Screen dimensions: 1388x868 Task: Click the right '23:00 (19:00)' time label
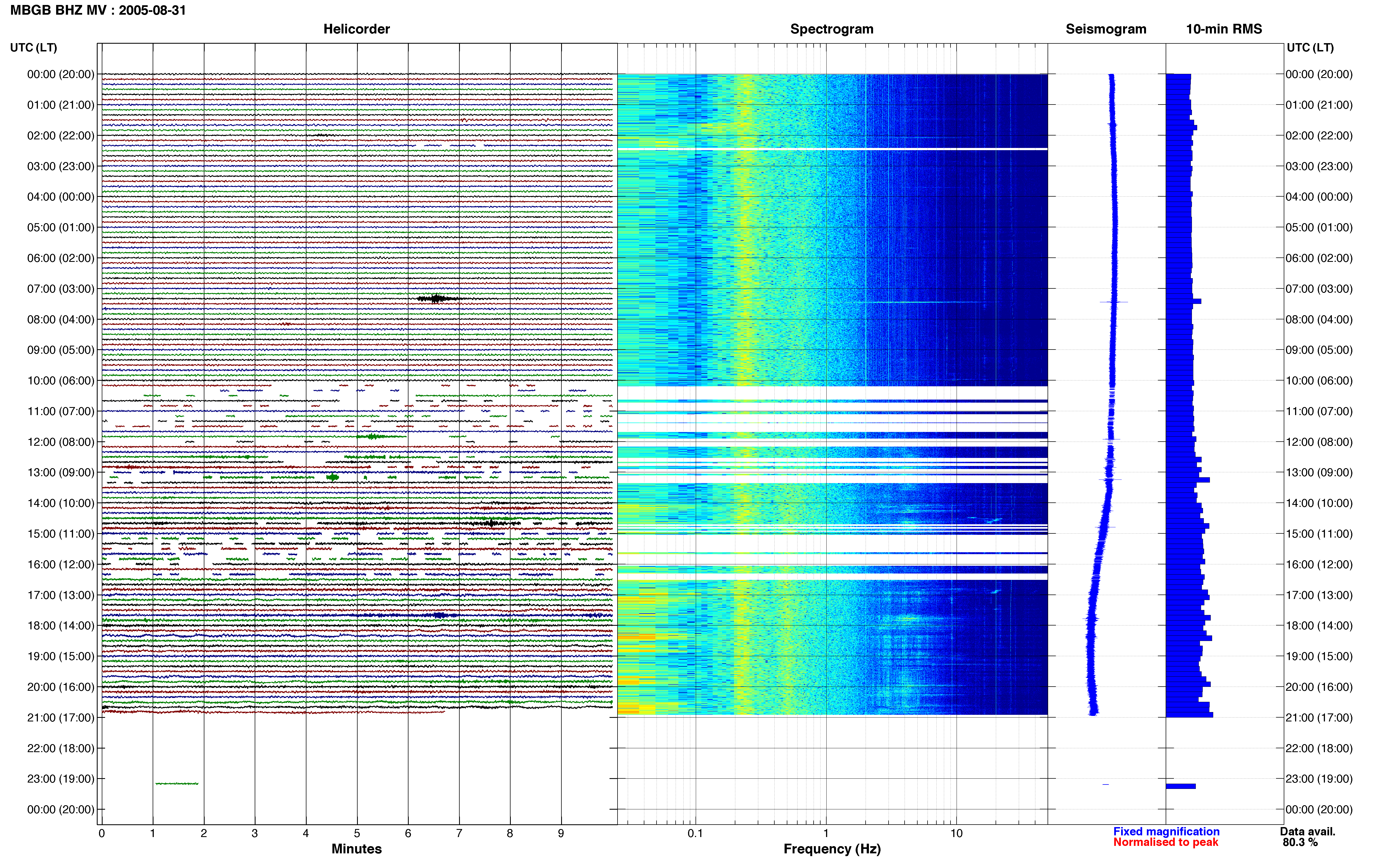point(1319,778)
